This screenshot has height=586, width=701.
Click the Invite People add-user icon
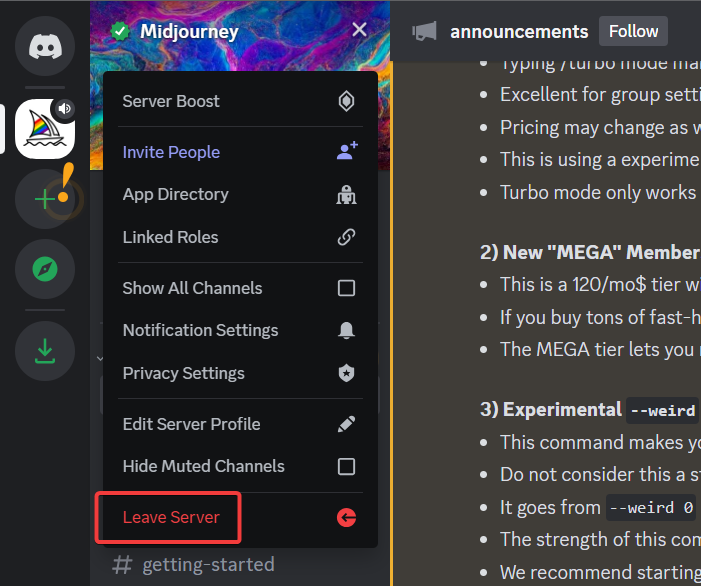(x=346, y=152)
